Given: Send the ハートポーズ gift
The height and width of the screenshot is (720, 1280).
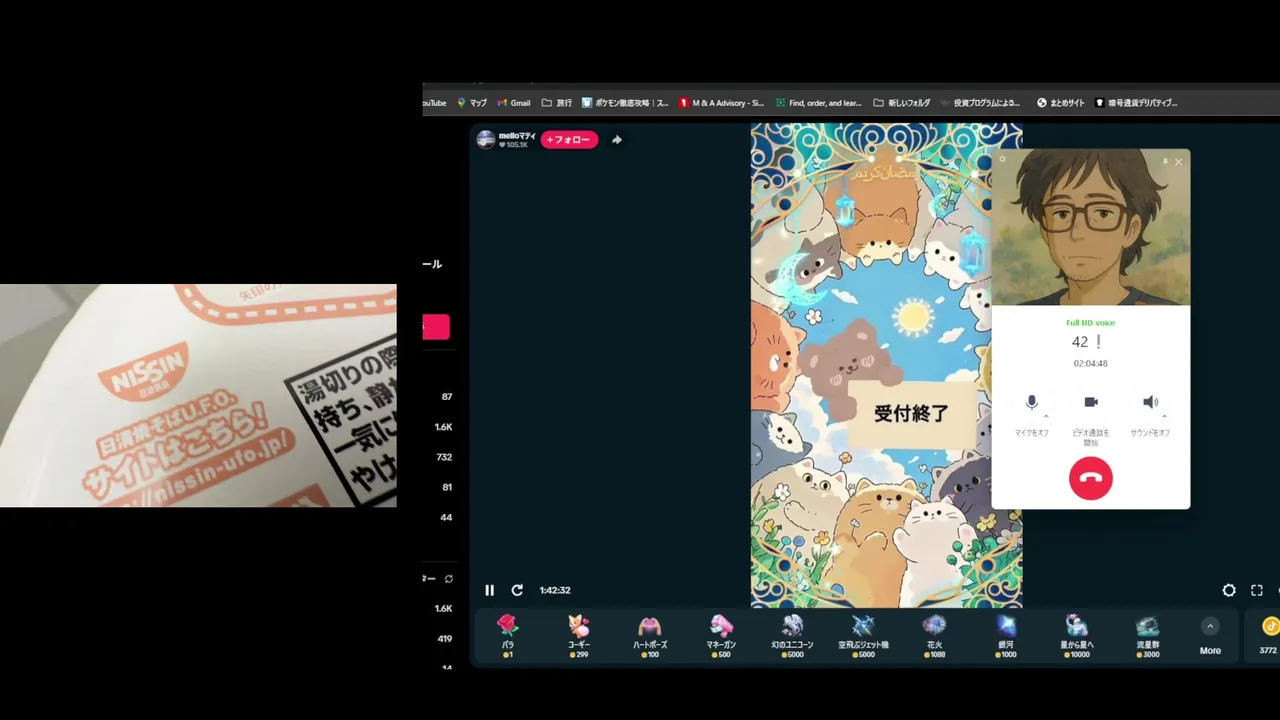Looking at the screenshot, I should (650, 635).
